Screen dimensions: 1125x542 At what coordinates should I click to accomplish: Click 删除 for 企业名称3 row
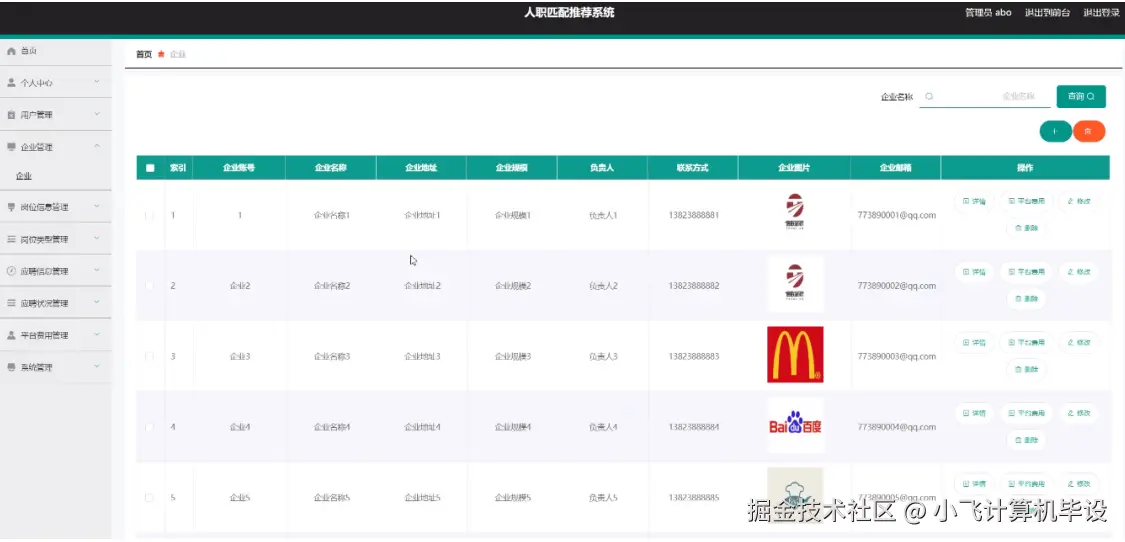1026,369
